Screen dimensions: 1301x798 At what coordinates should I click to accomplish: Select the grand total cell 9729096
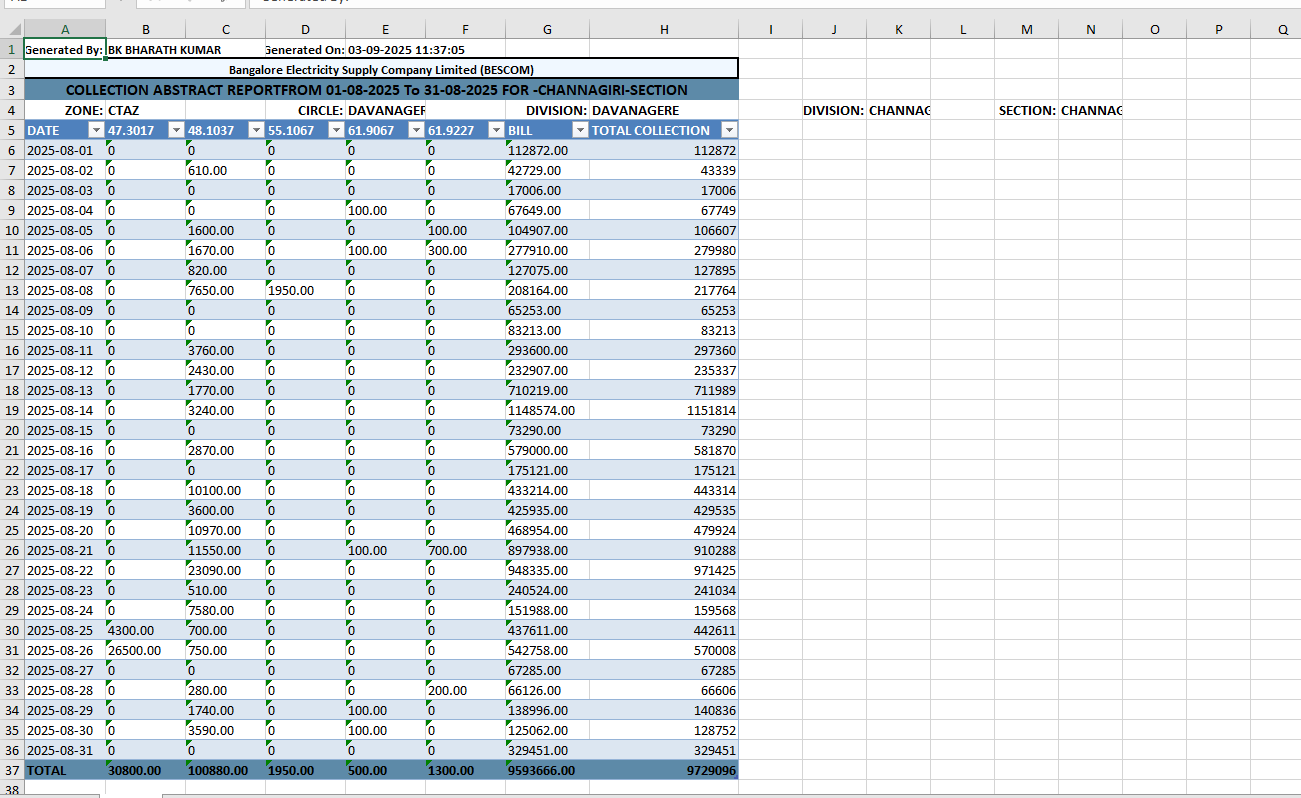point(664,771)
